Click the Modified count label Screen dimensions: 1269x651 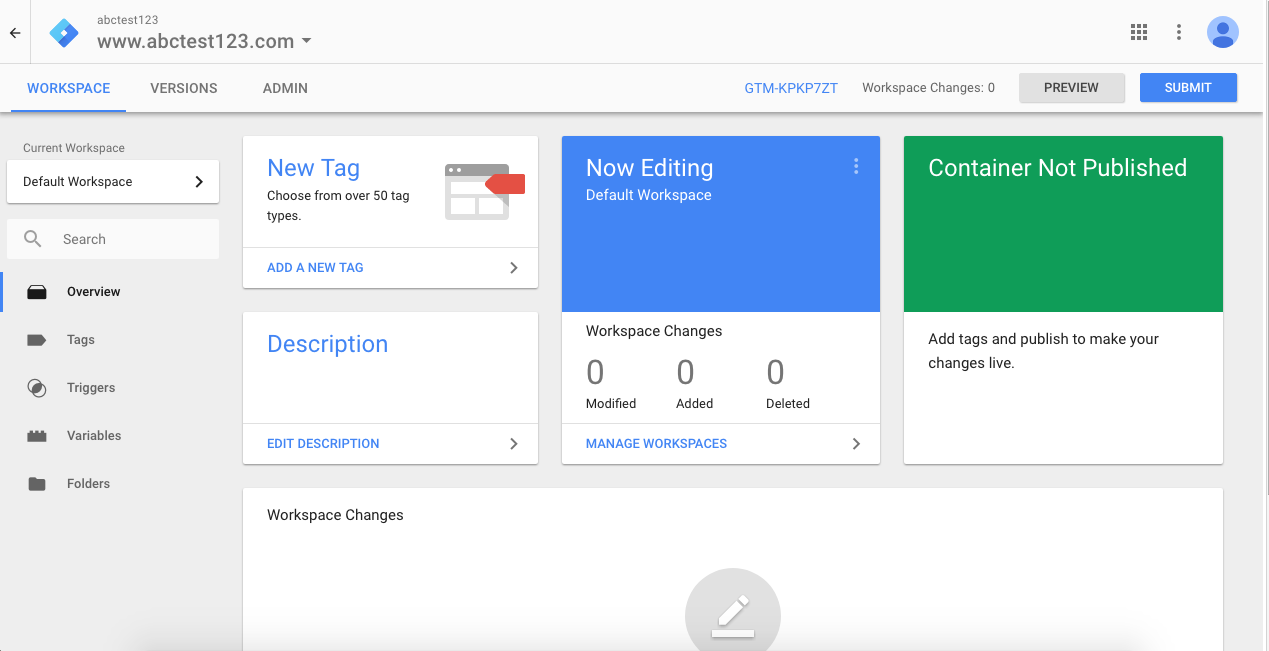611,404
